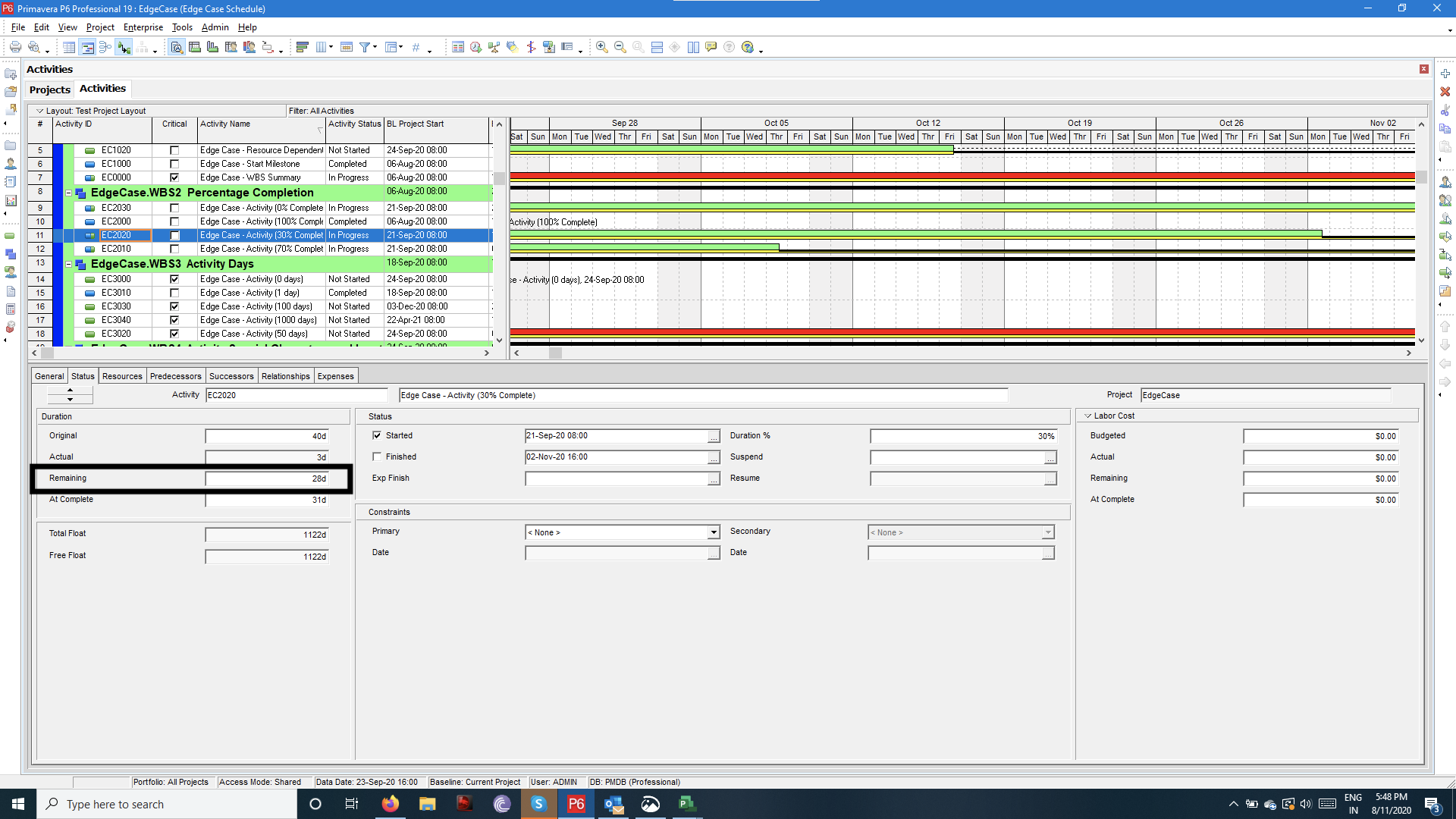Toggle Critical checkbox for EC1020 row
Screen dimensions: 1456x819
[x=174, y=150]
